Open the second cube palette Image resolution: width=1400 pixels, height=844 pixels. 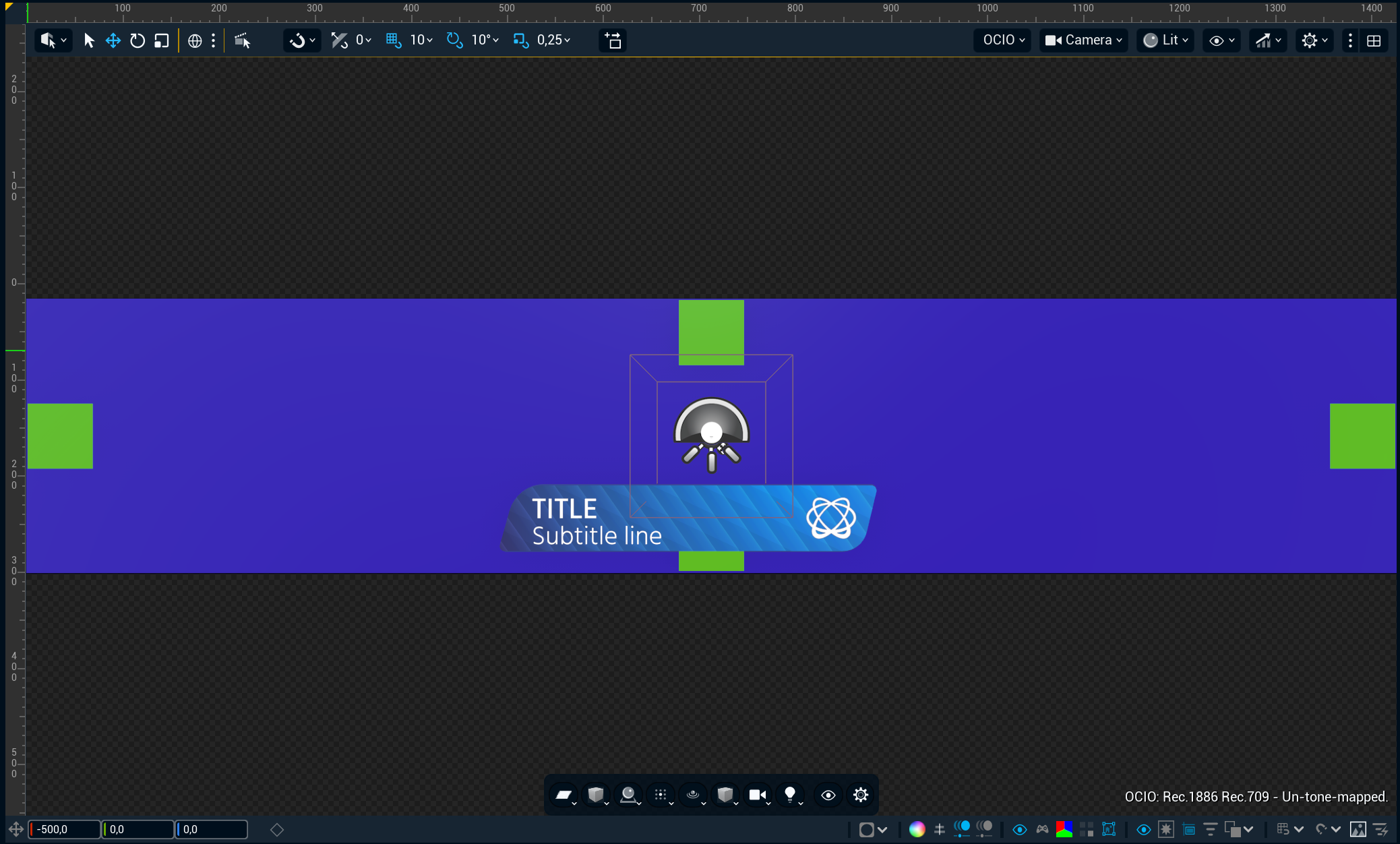tap(726, 795)
